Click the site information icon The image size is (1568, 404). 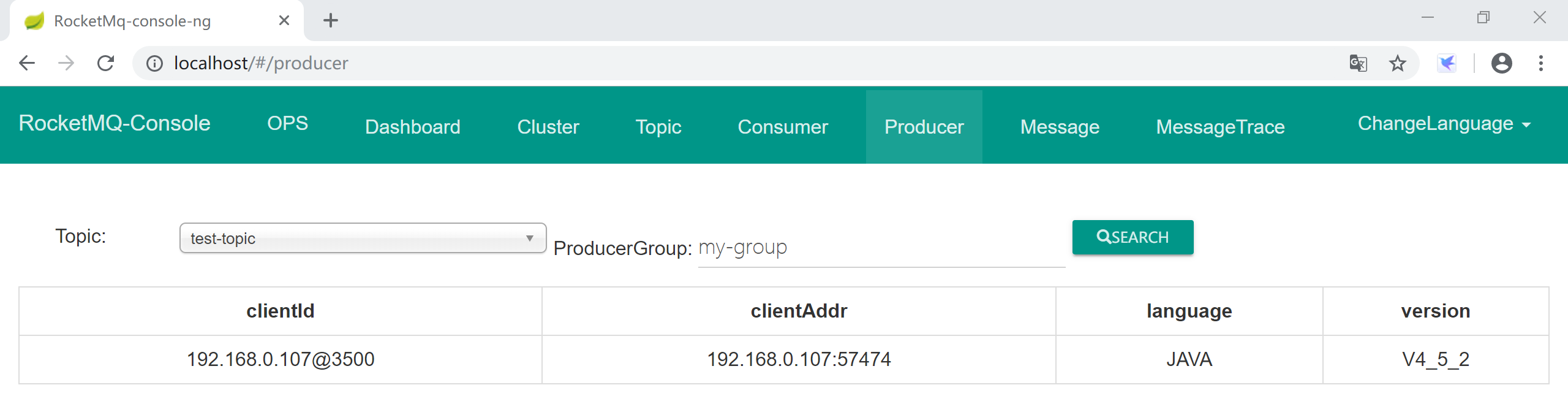click(x=154, y=63)
